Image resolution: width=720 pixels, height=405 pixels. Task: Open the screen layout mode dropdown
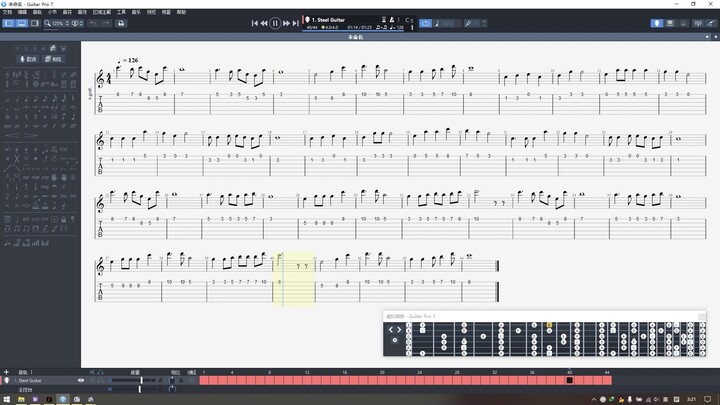(77, 23)
